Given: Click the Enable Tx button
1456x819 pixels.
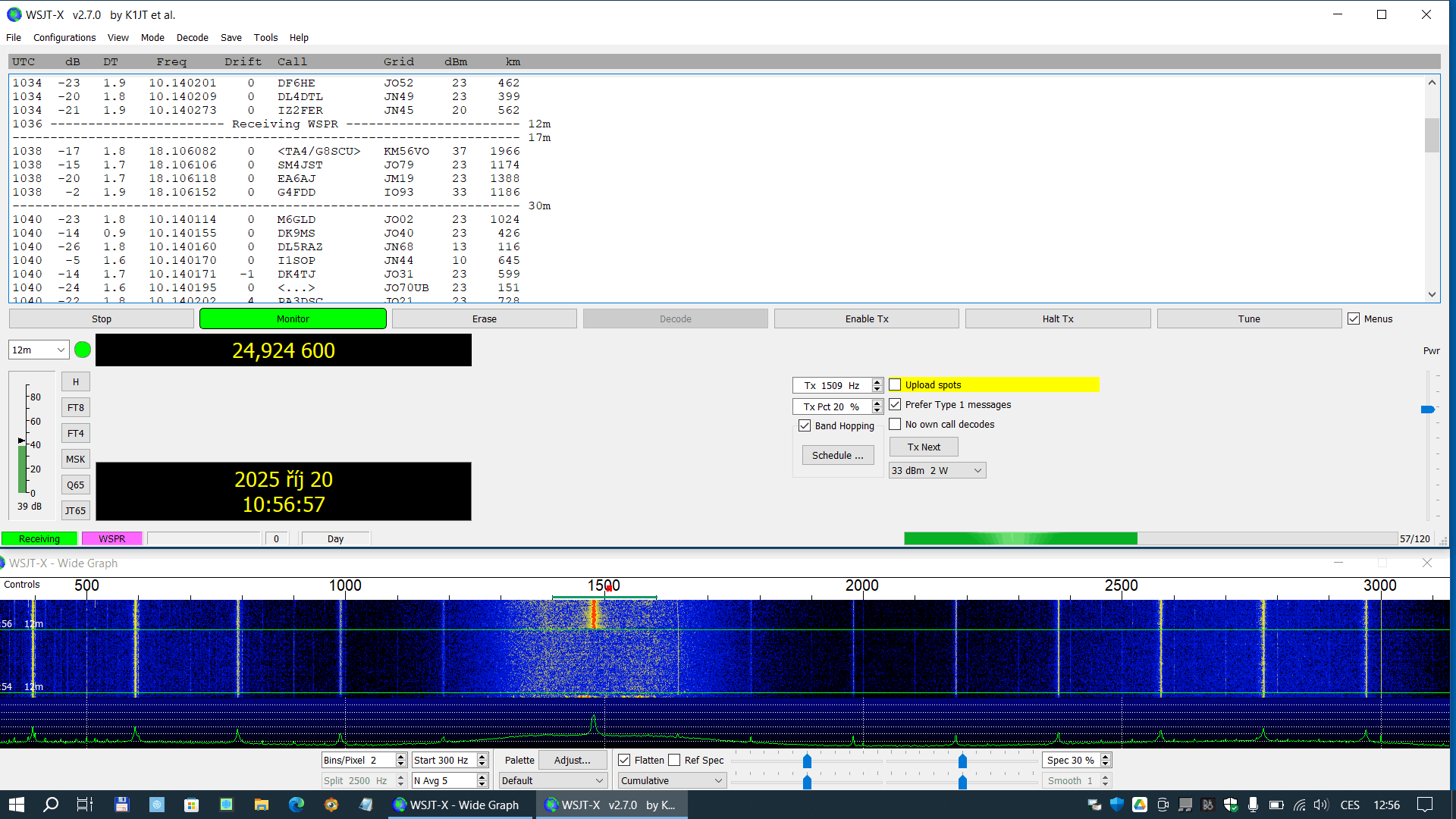Looking at the screenshot, I should tap(866, 318).
